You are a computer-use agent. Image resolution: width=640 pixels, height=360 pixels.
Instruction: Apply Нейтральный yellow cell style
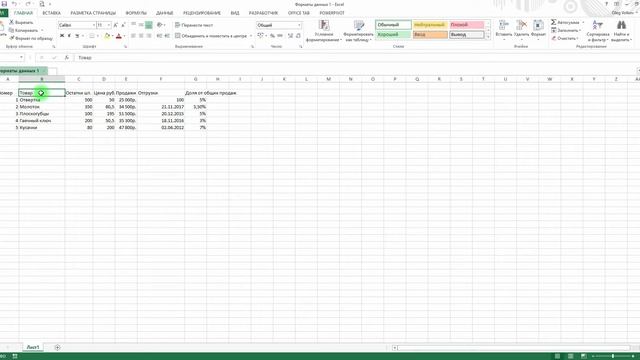coord(430,25)
